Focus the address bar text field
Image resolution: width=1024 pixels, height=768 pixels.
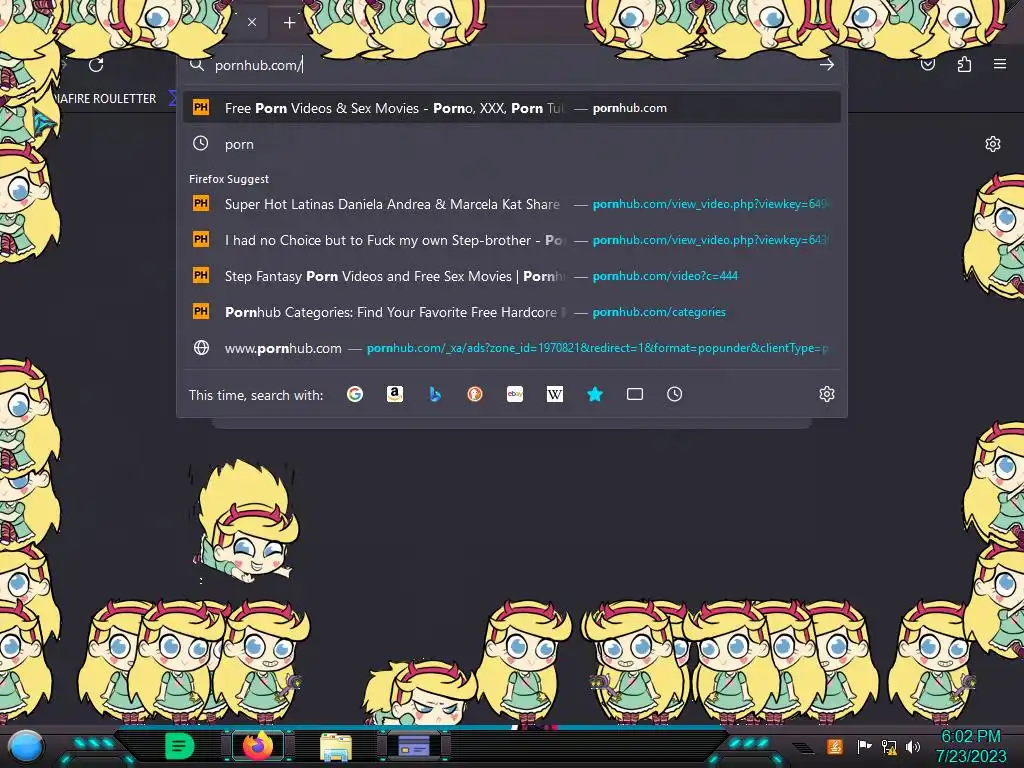point(513,65)
